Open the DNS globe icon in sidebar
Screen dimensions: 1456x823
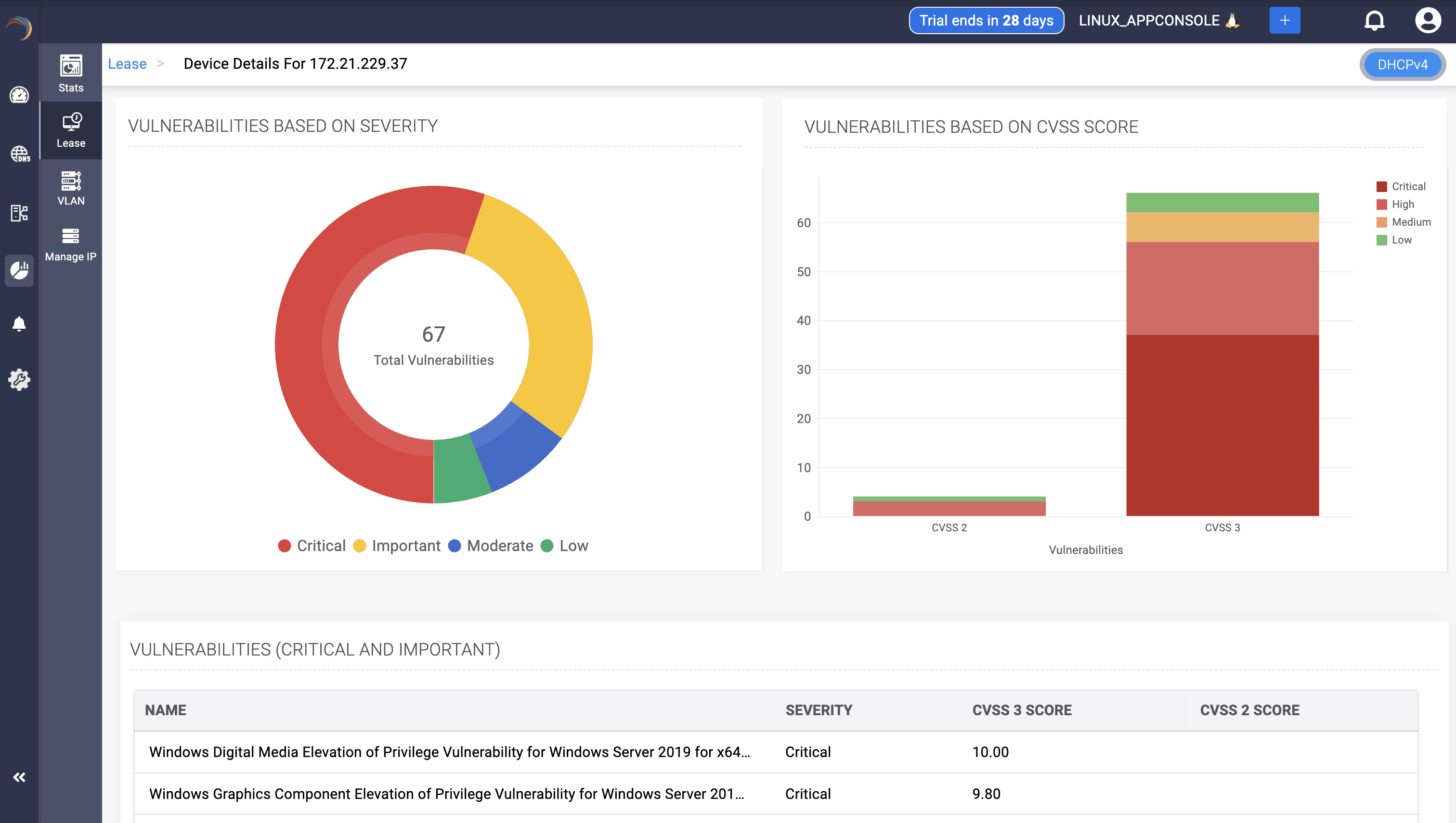click(x=19, y=154)
